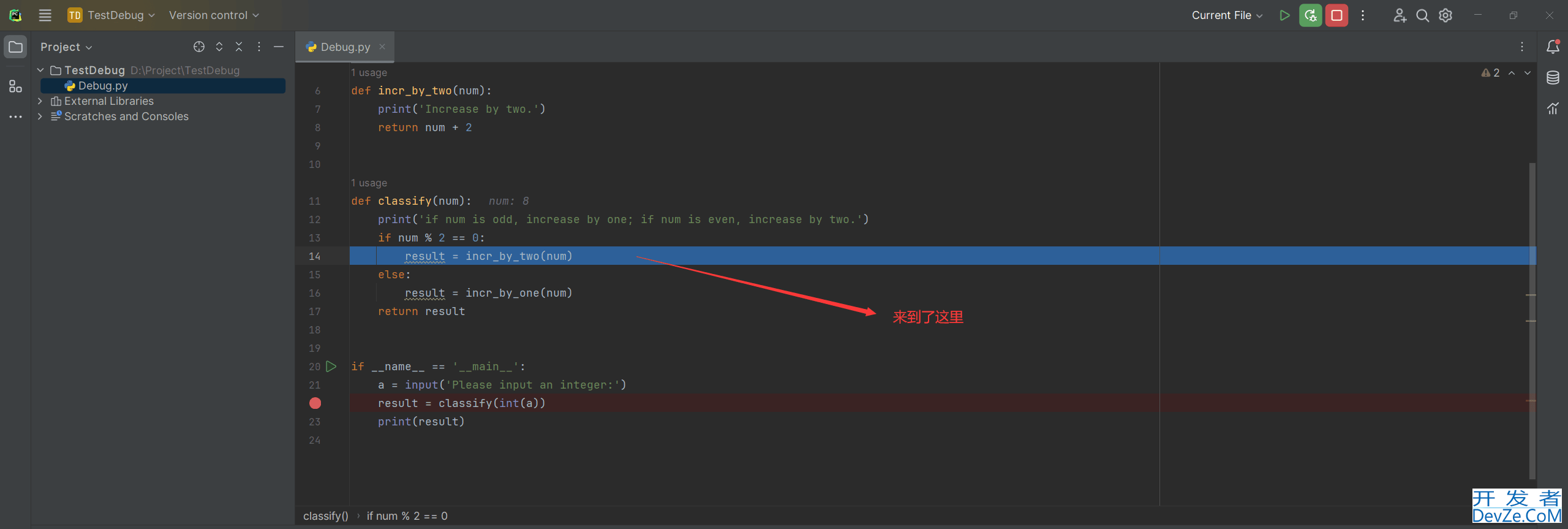Open the Structure tool window icon
The width and height of the screenshot is (1568, 529).
pos(15,86)
